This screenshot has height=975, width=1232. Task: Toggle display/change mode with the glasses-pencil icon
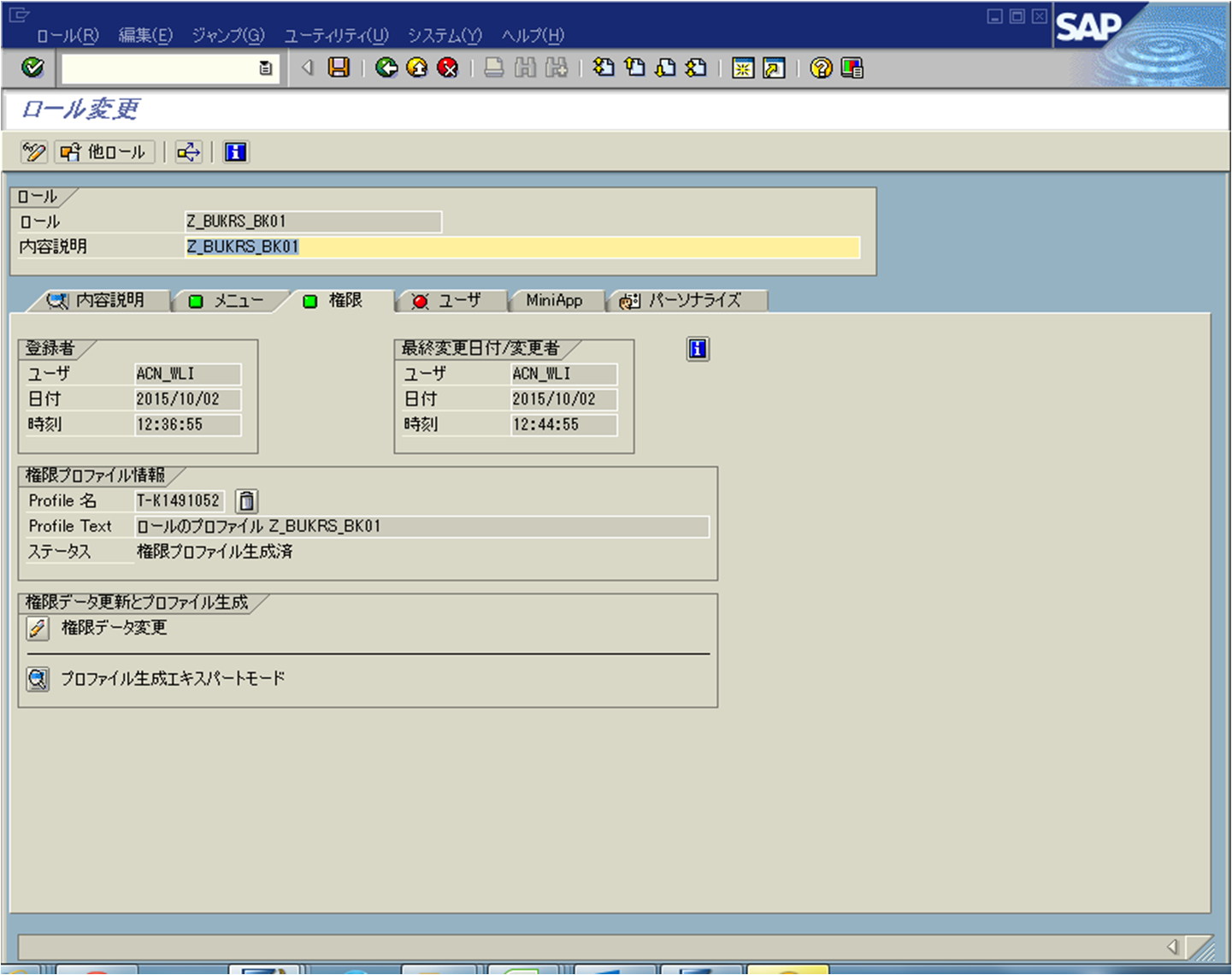33,151
